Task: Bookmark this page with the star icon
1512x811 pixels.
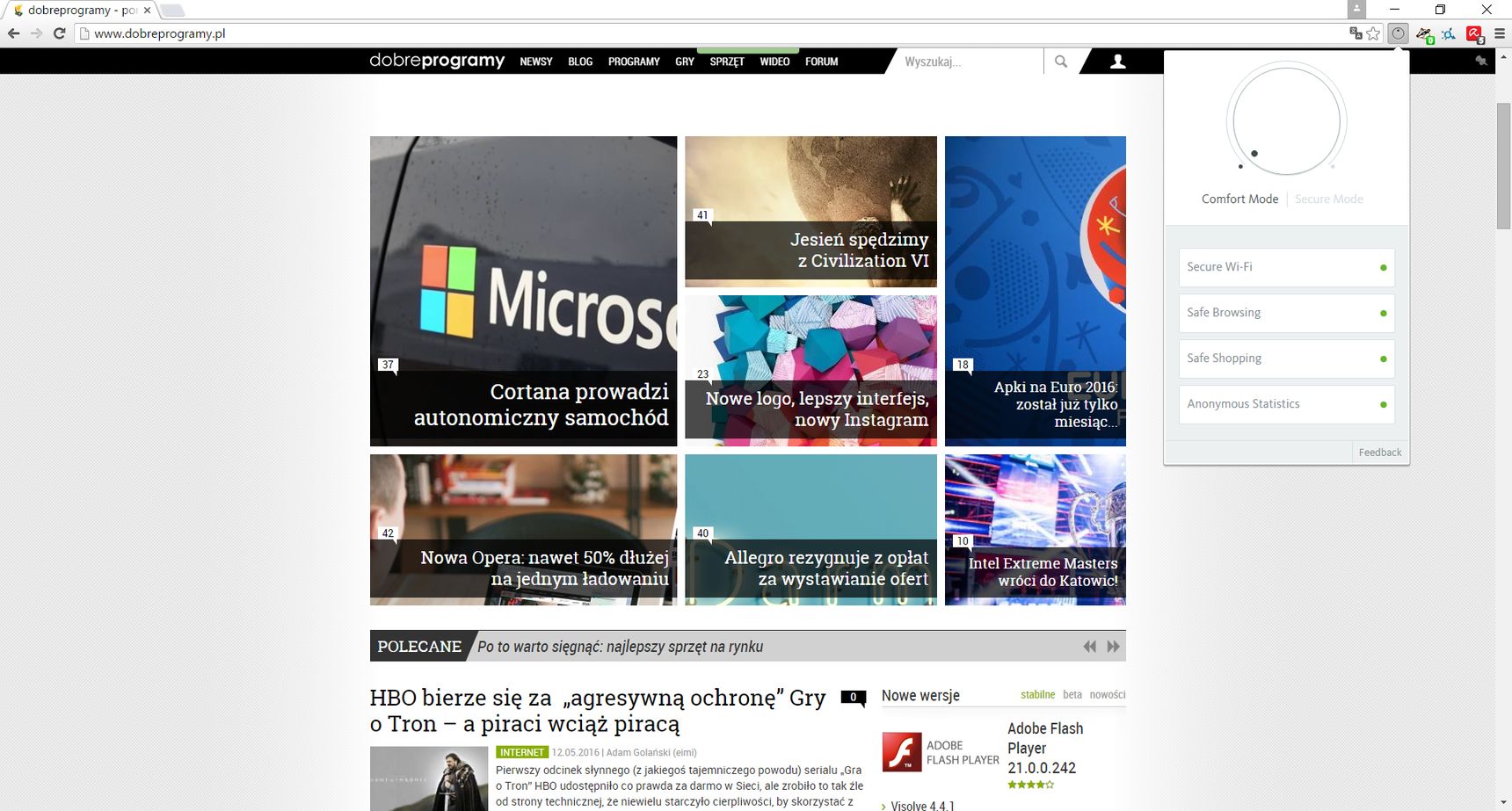Action: (1374, 33)
